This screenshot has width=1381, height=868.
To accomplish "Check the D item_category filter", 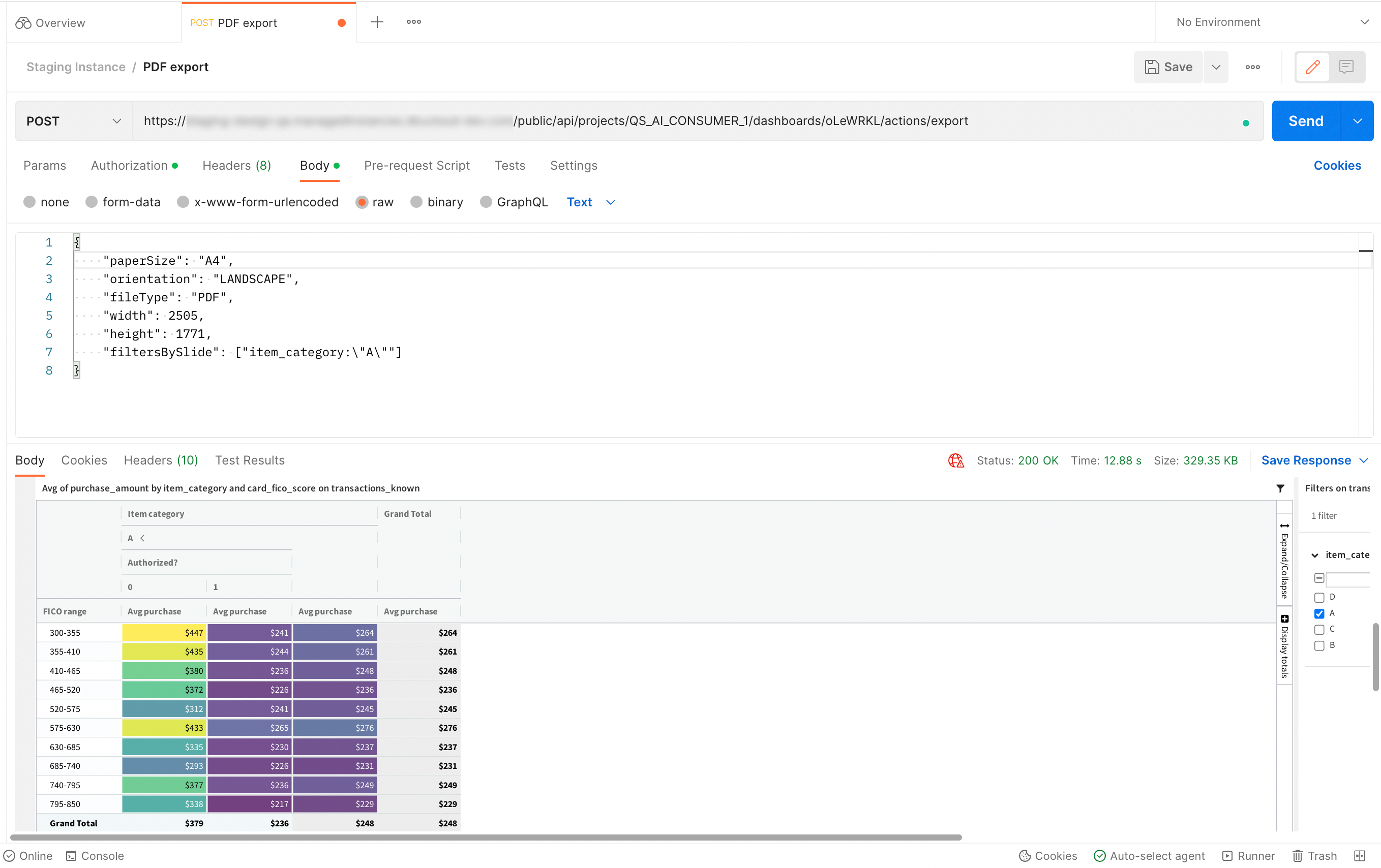I will pos(1319,597).
